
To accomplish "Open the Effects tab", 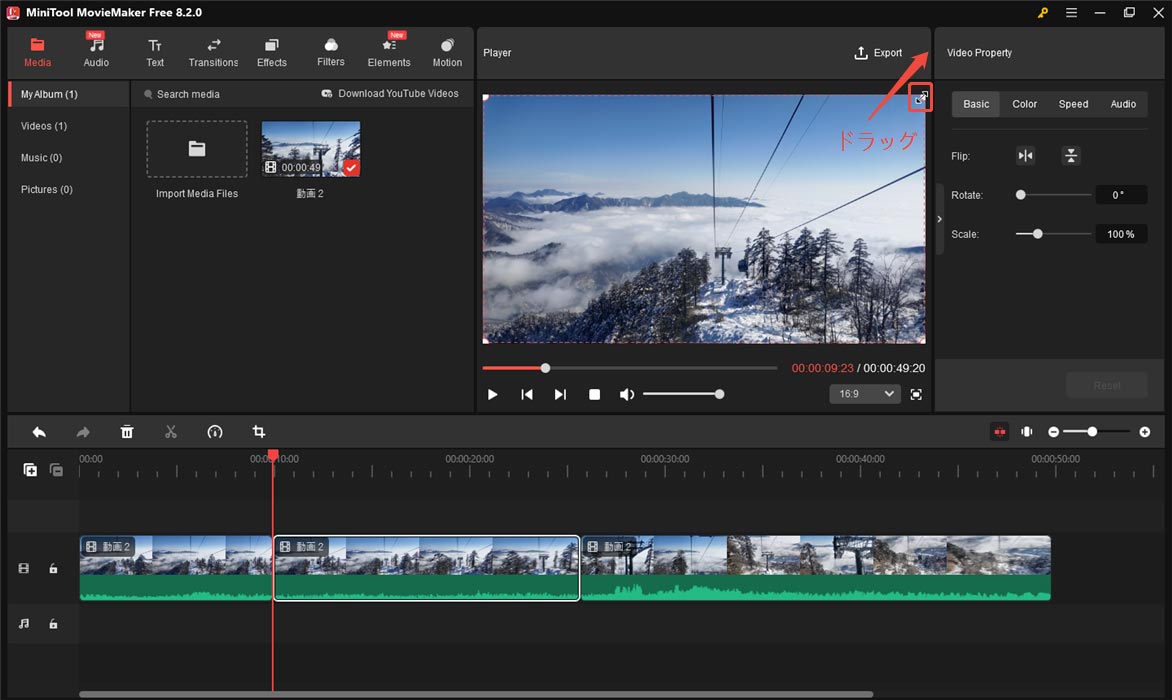I will pyautogui.click(x=271, y=53).
